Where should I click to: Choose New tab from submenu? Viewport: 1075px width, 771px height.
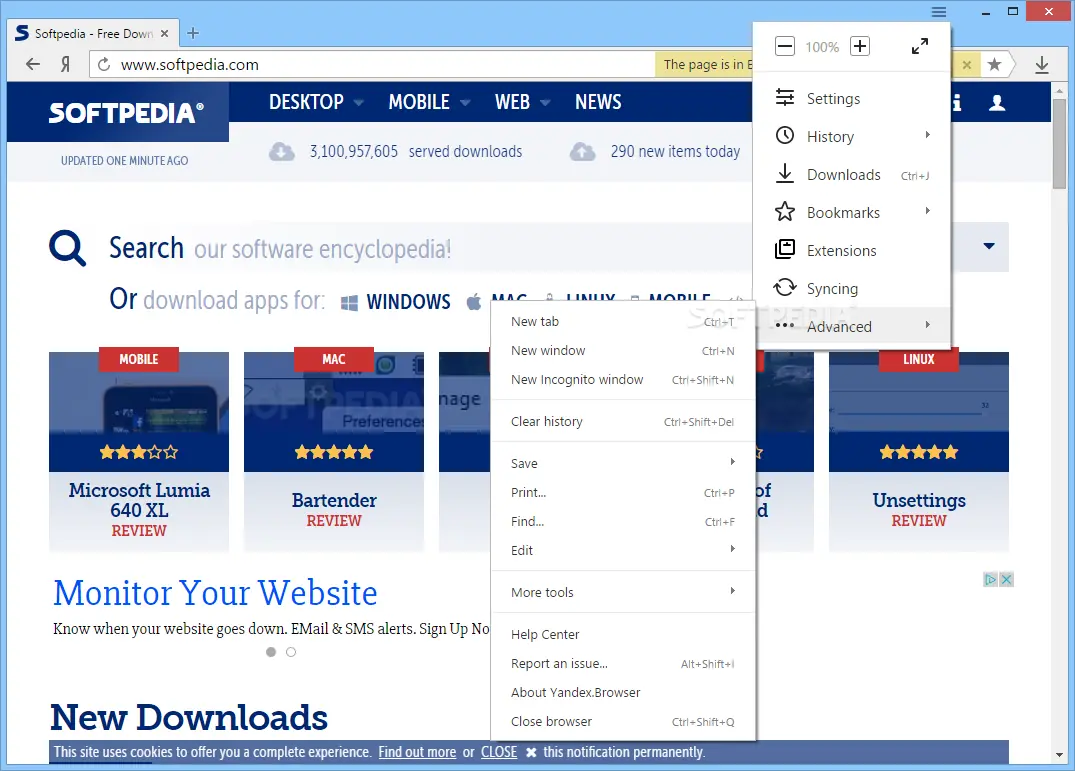[623, 321]
